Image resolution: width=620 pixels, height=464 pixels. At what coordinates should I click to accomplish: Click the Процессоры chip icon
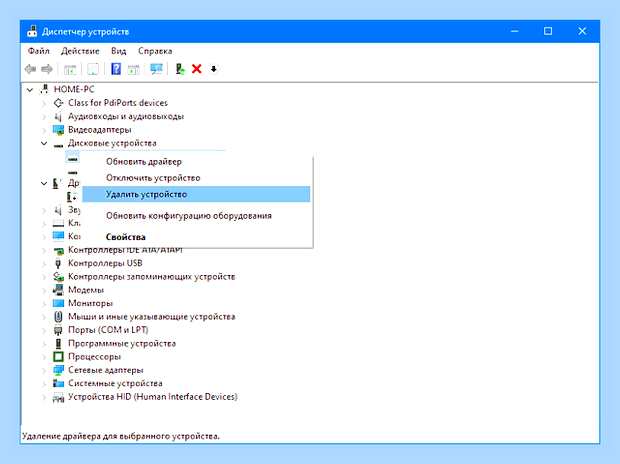59,357
